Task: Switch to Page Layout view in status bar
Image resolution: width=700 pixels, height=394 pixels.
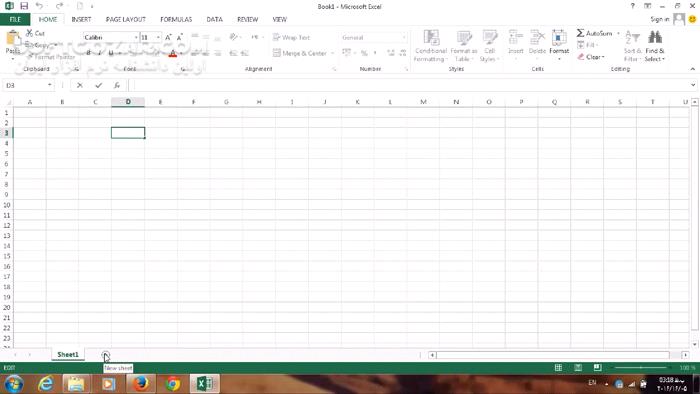Action: pyautogui.click(x=578, y=368)
